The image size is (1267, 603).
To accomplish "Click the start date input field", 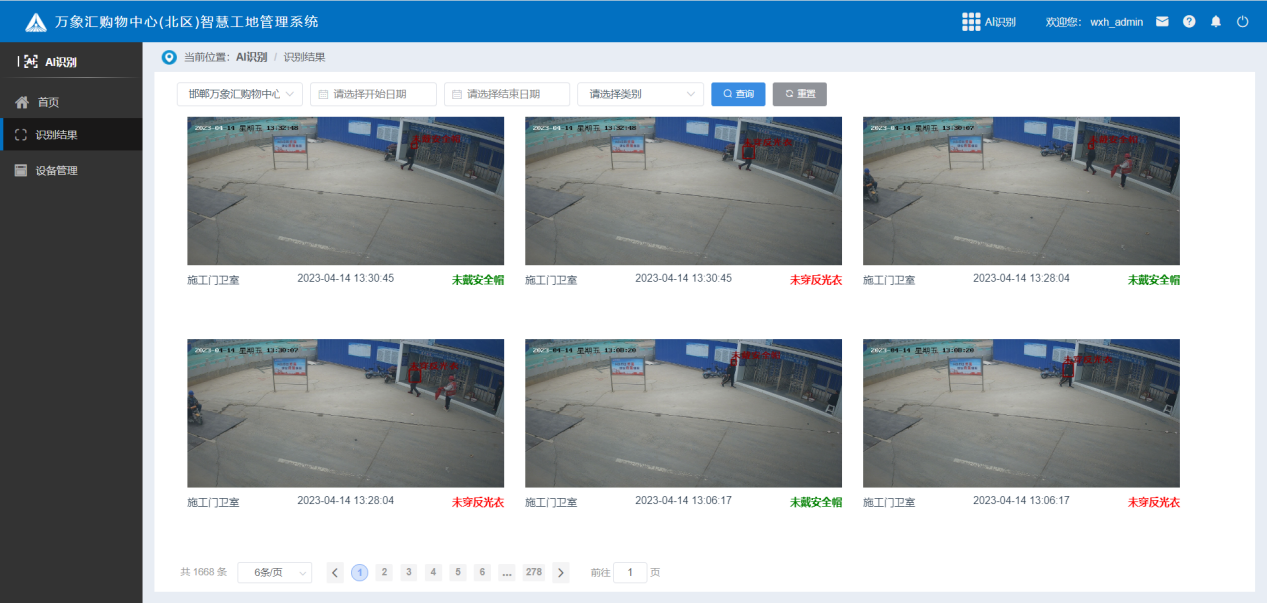I will pos(373,94).
